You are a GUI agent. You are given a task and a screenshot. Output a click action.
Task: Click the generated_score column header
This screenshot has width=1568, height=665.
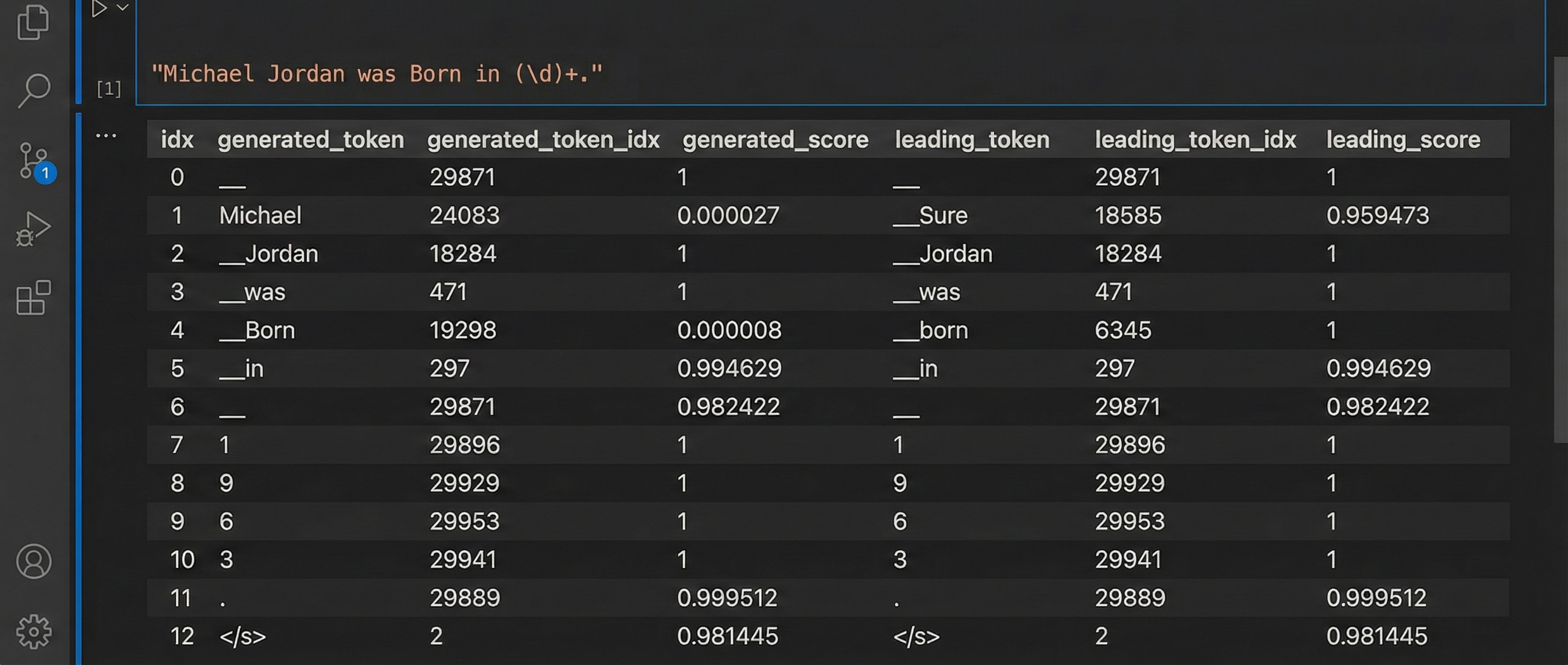tap(775, 140)
